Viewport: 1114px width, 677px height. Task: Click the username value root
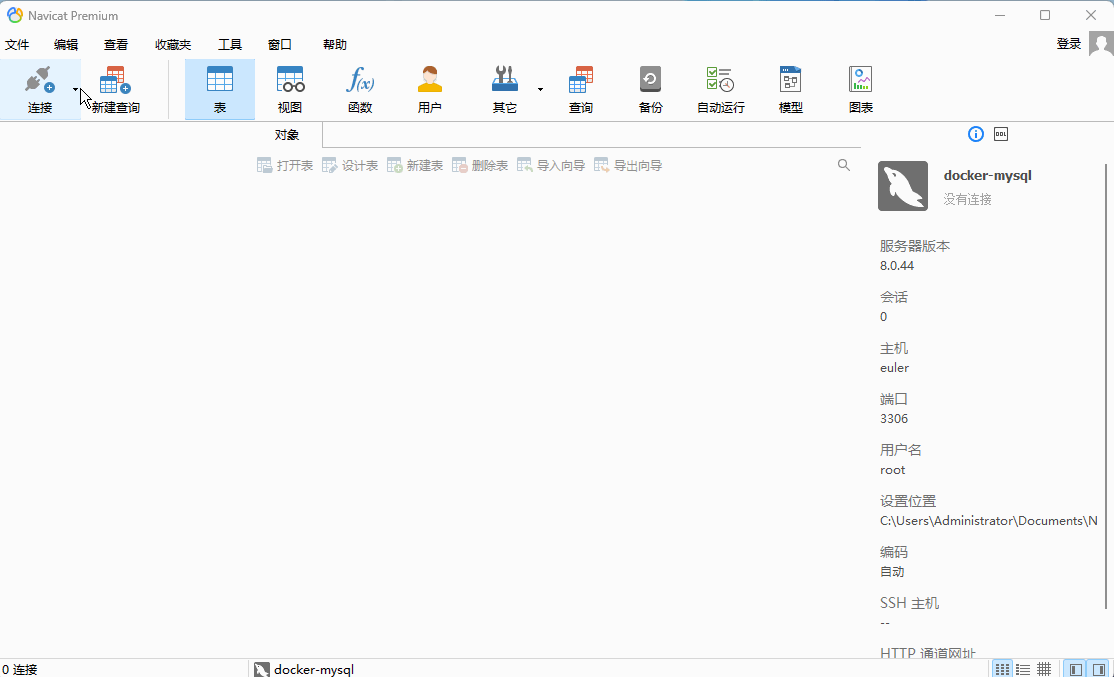click(892, 470)
